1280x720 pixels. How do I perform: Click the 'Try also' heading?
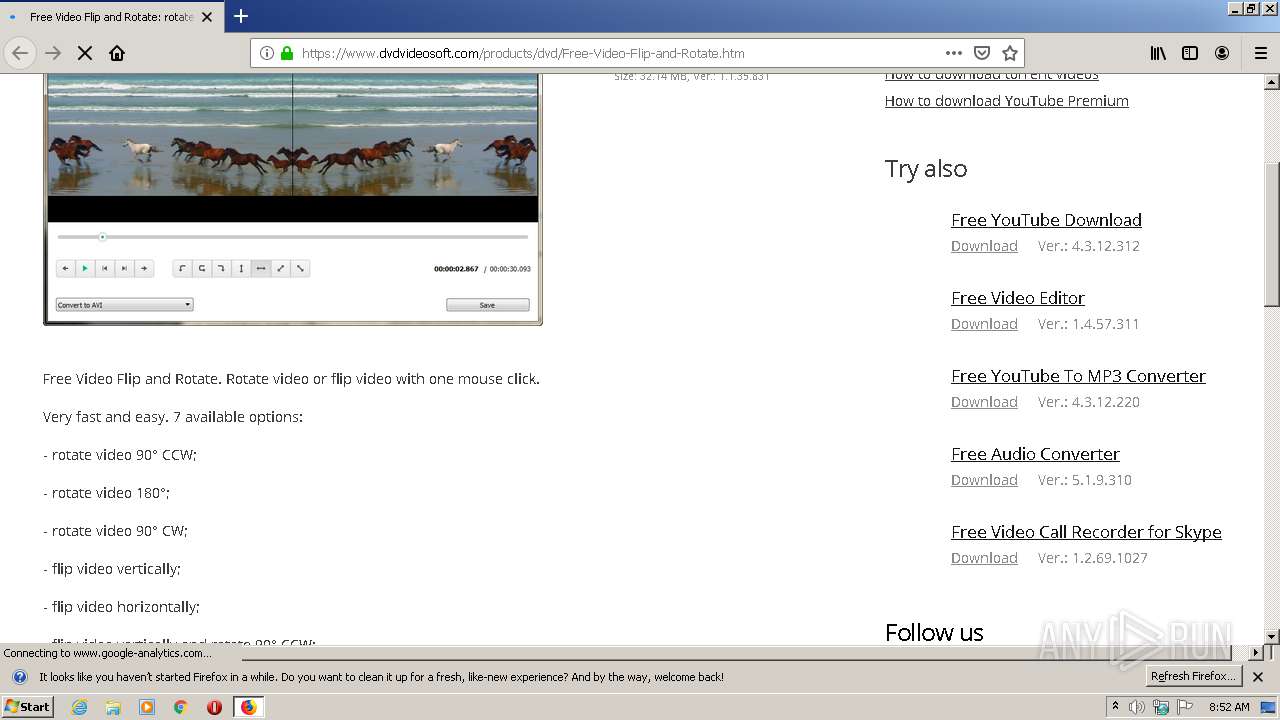coord(926,169)
